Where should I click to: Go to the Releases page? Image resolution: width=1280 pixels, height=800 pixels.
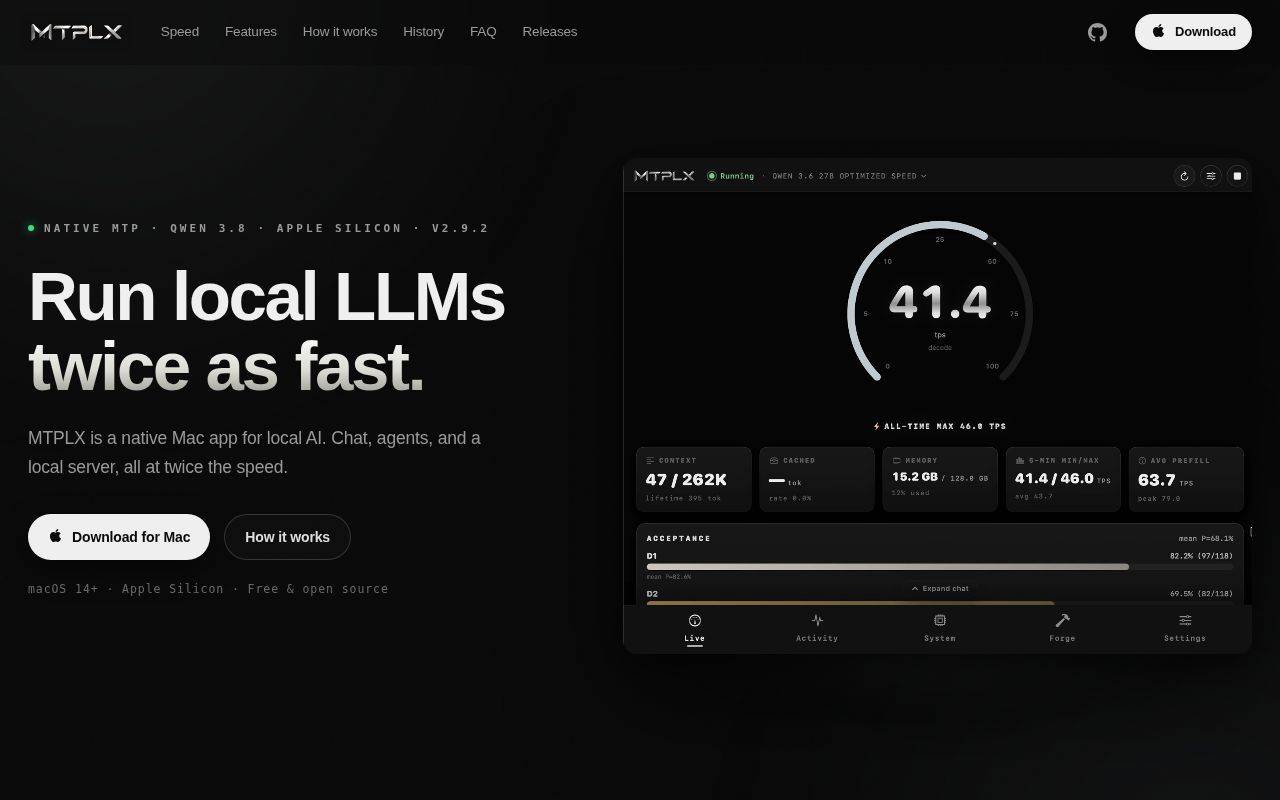550,32
